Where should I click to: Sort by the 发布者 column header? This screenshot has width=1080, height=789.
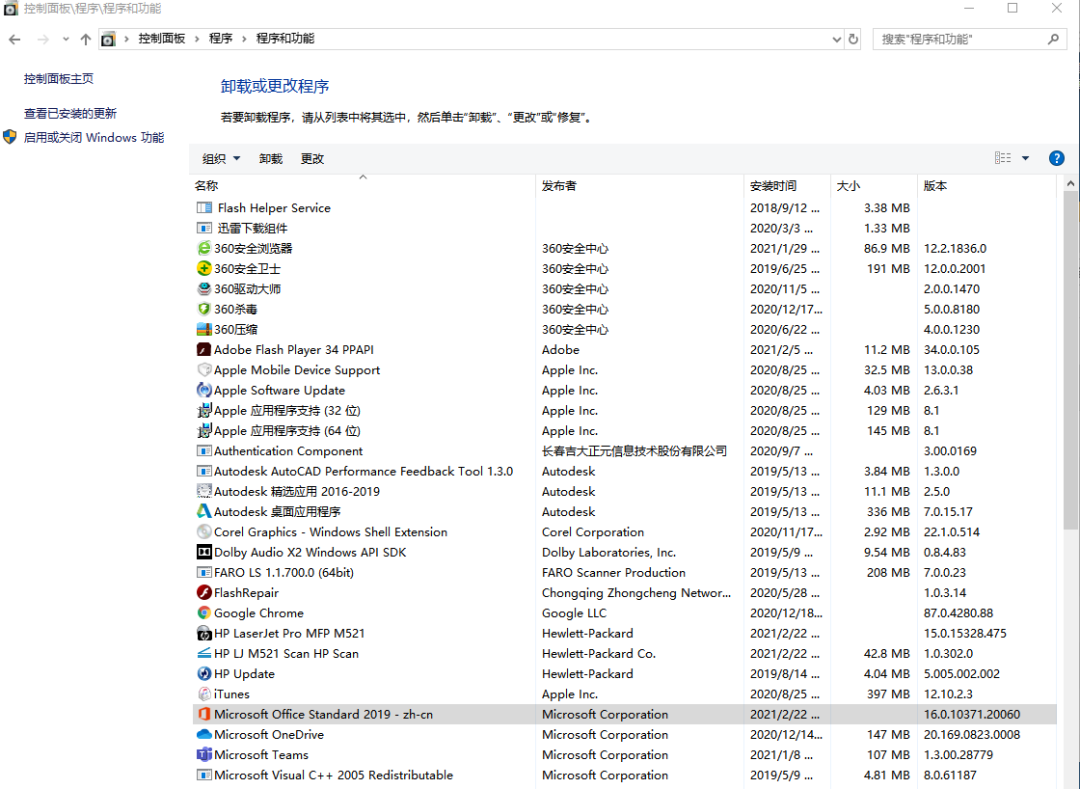pyautogui.click(x=639, y=185)
